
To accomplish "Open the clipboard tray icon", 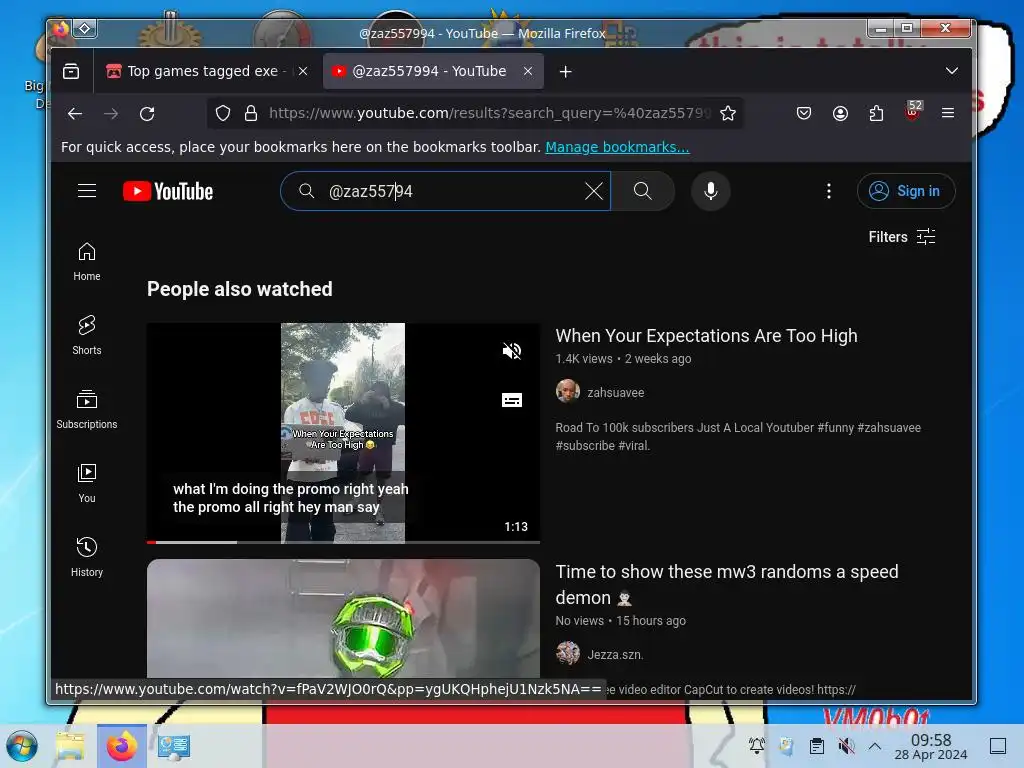I will [x=816, y=746].
